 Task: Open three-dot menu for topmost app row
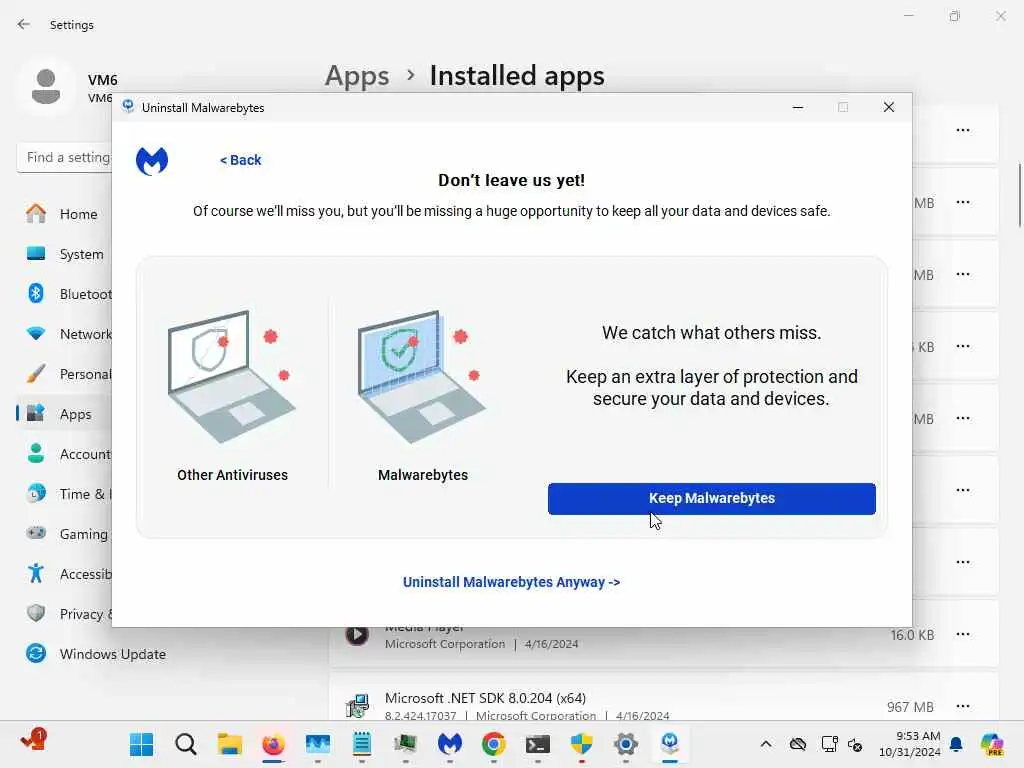click(963, 130)
